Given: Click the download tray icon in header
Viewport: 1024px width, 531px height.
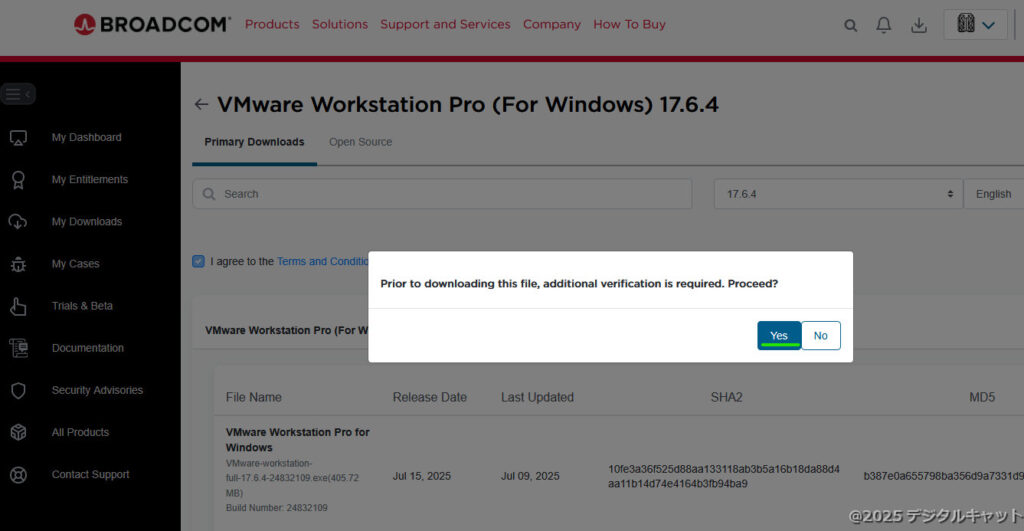Looking at the screenshot, I should 919,26.
